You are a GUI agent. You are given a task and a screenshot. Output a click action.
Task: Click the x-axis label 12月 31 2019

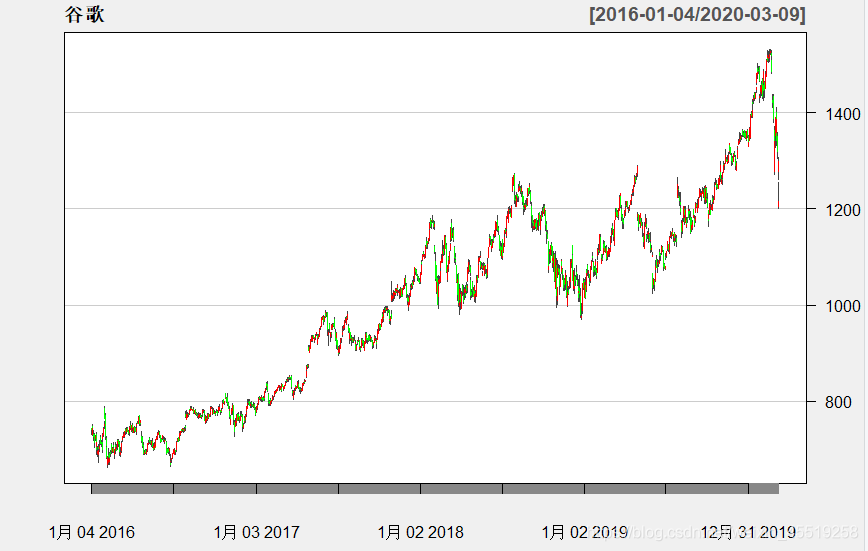pos(748,532)
